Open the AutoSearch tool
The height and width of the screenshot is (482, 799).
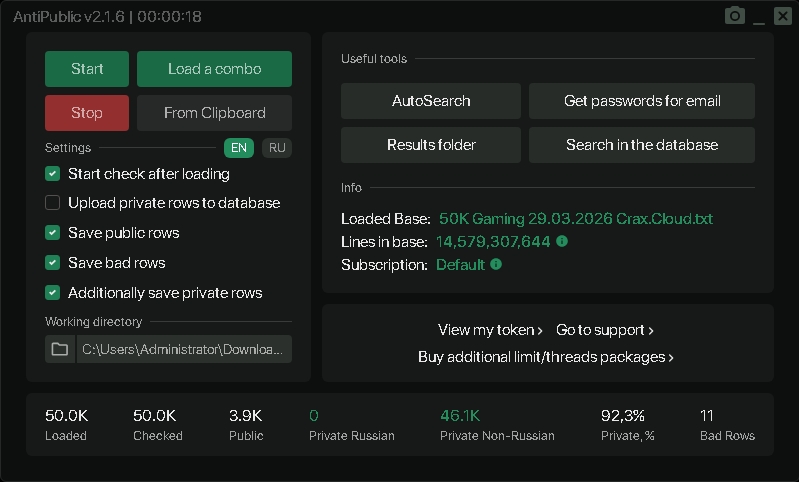[431, 101]
